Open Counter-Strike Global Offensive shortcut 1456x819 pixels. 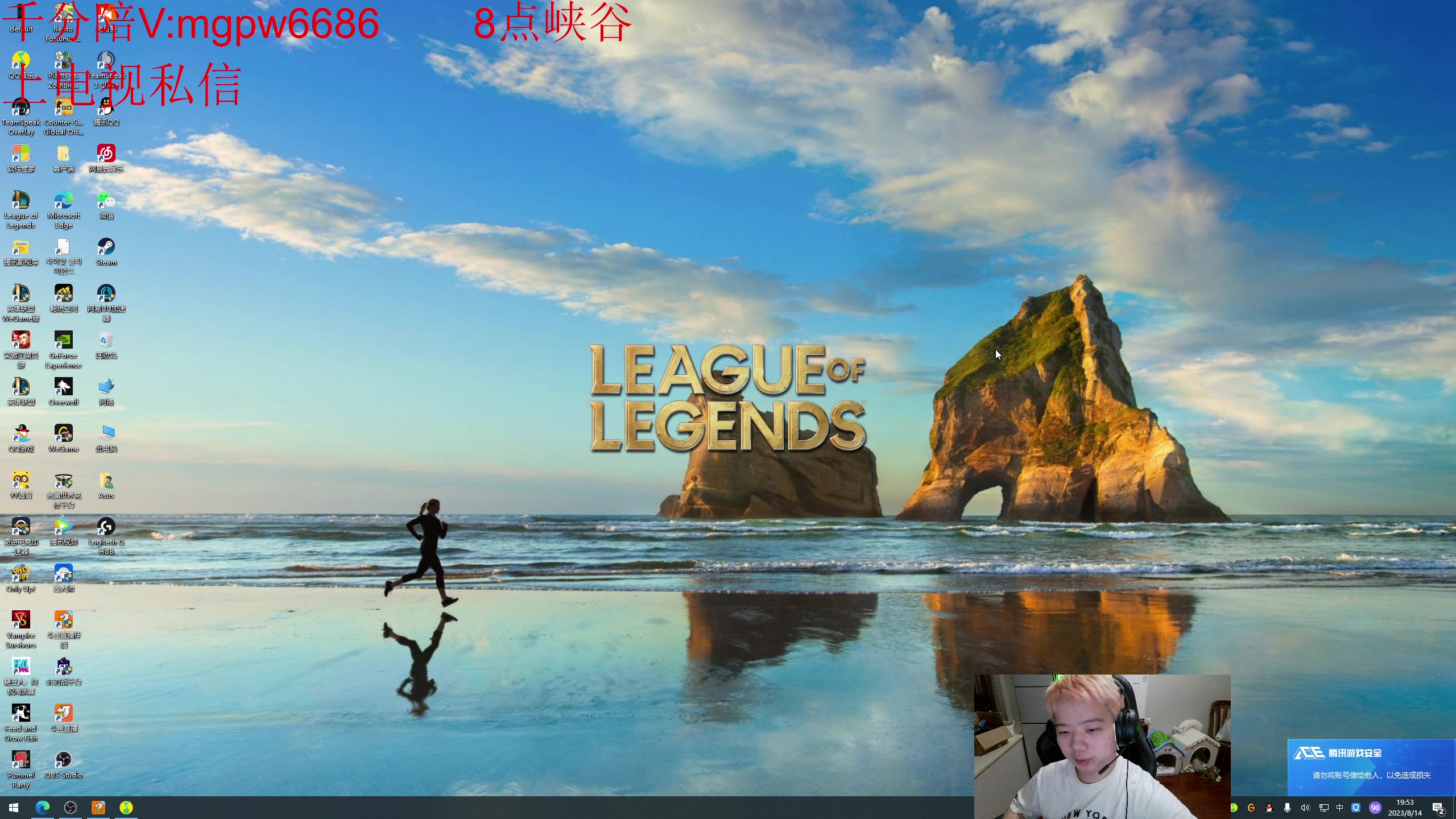(63, 108)
